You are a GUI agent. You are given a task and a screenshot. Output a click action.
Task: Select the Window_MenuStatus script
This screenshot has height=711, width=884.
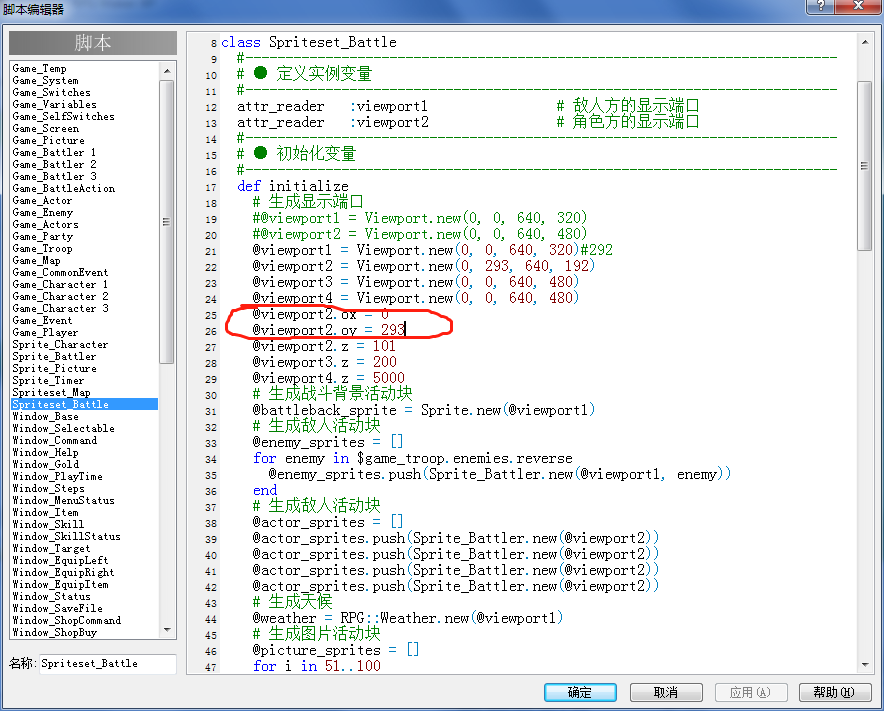[x=64, y=500]
